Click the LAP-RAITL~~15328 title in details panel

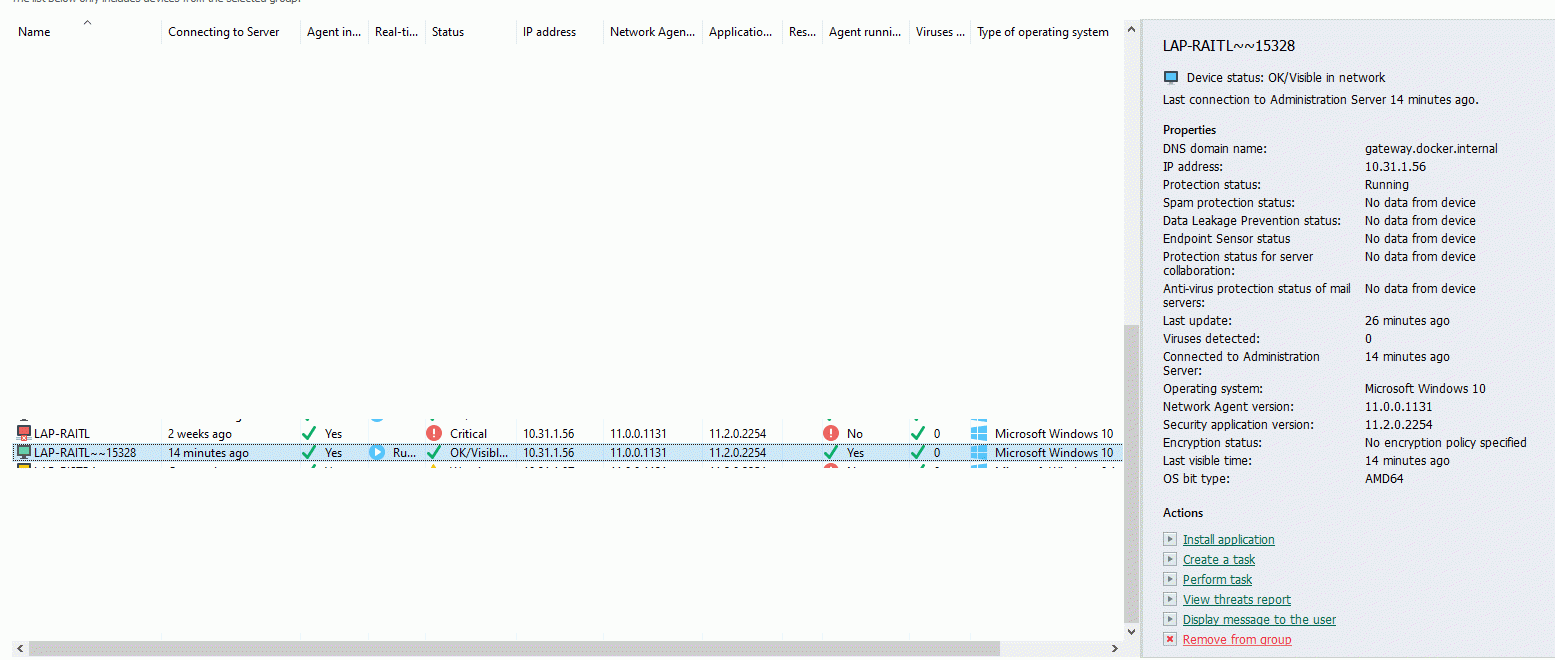[x=1229, y=46]
